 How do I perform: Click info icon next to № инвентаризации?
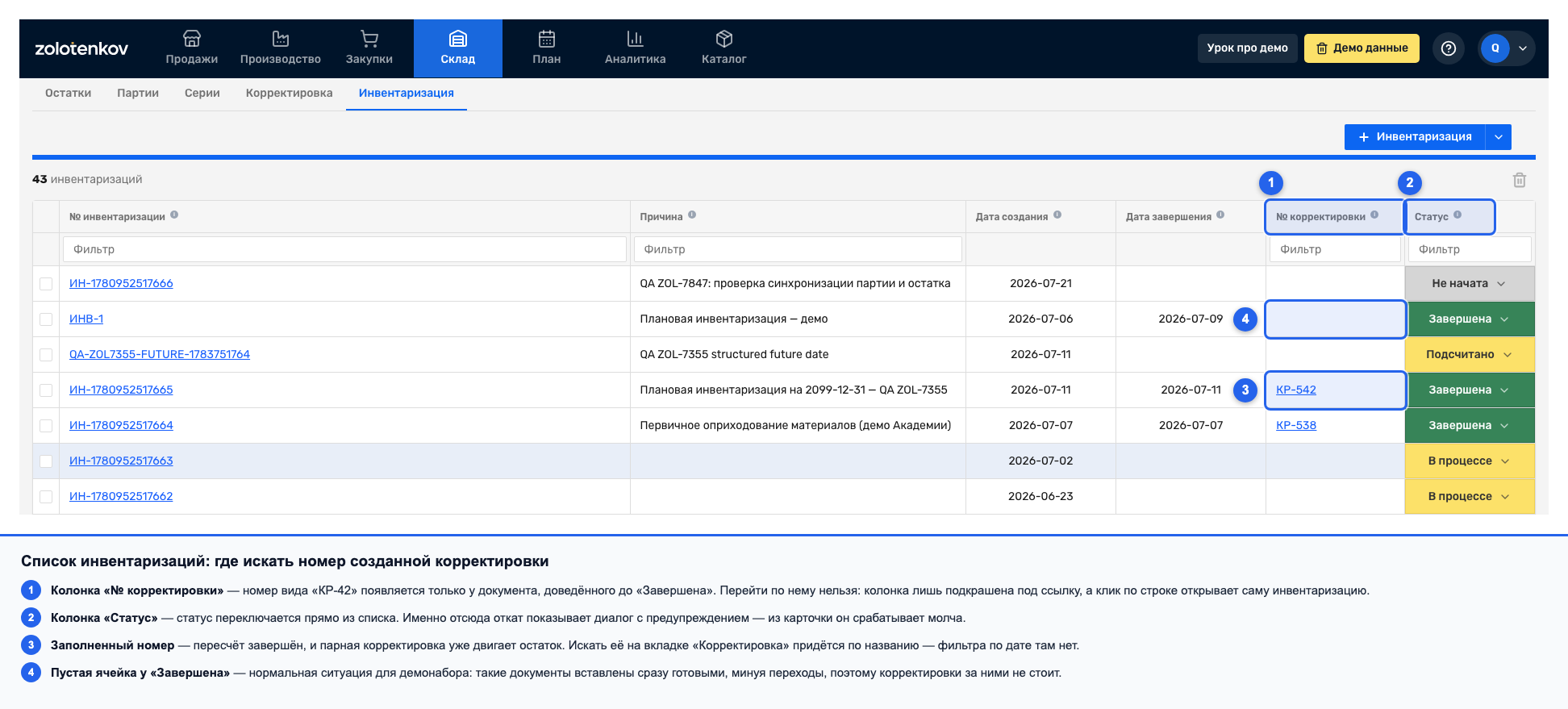point(174,215)
